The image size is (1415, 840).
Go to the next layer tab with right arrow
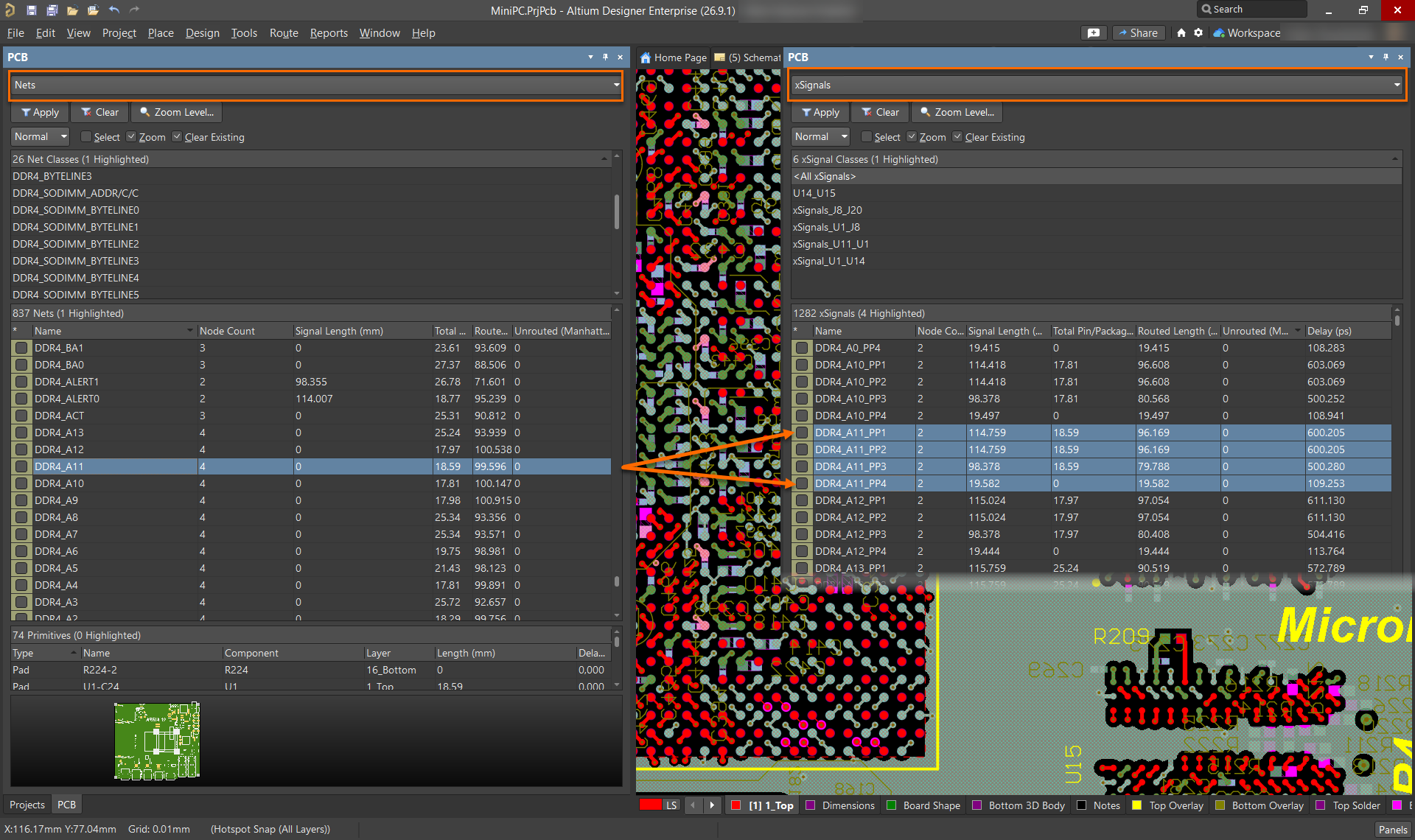(711, 805)
